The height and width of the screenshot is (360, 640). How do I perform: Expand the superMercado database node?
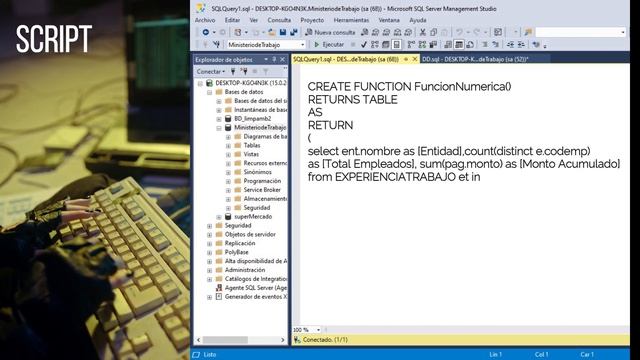point(219,217)
